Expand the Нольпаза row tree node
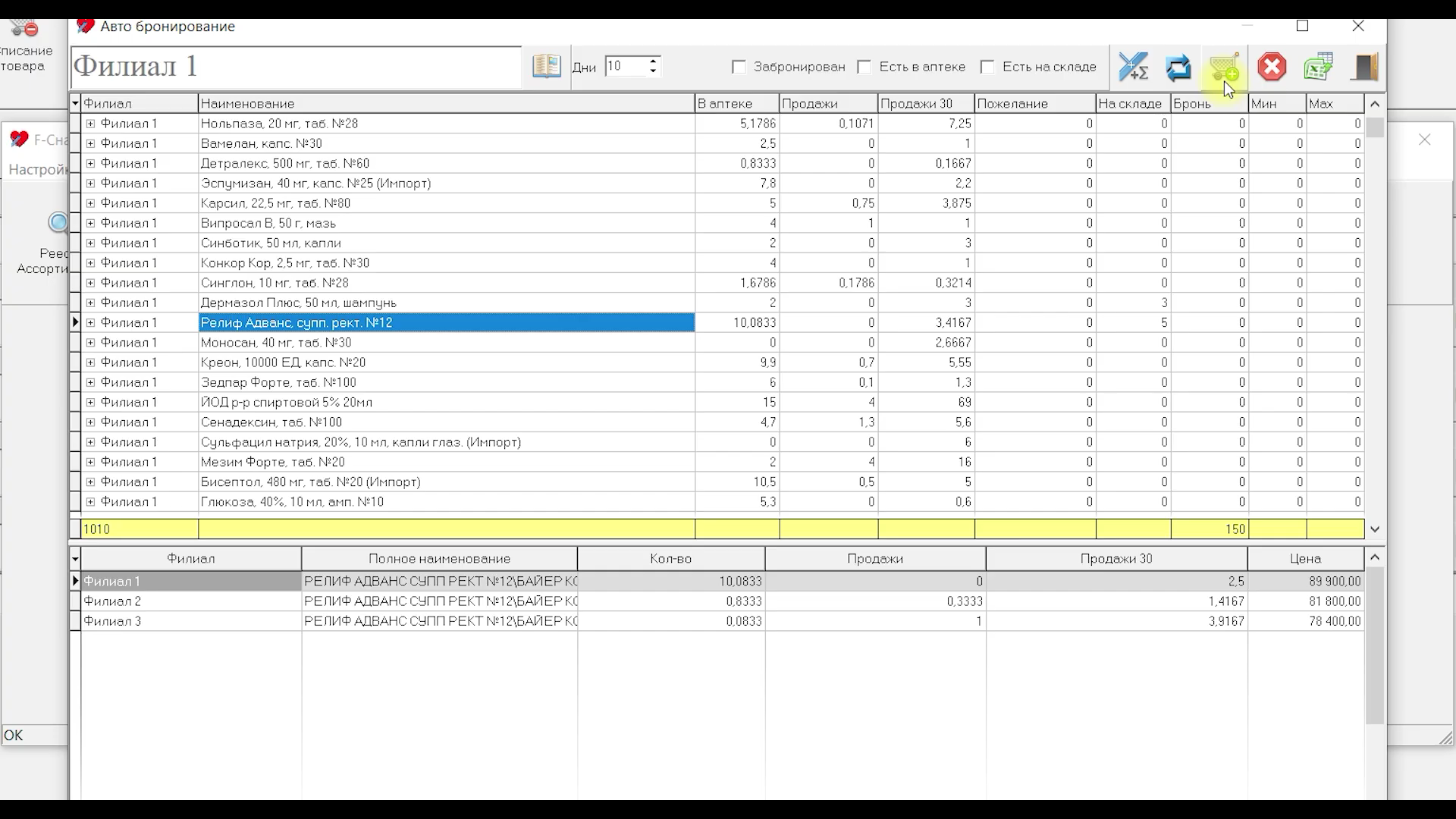This screenshot has width=1456, height=819. click(90, 124)
